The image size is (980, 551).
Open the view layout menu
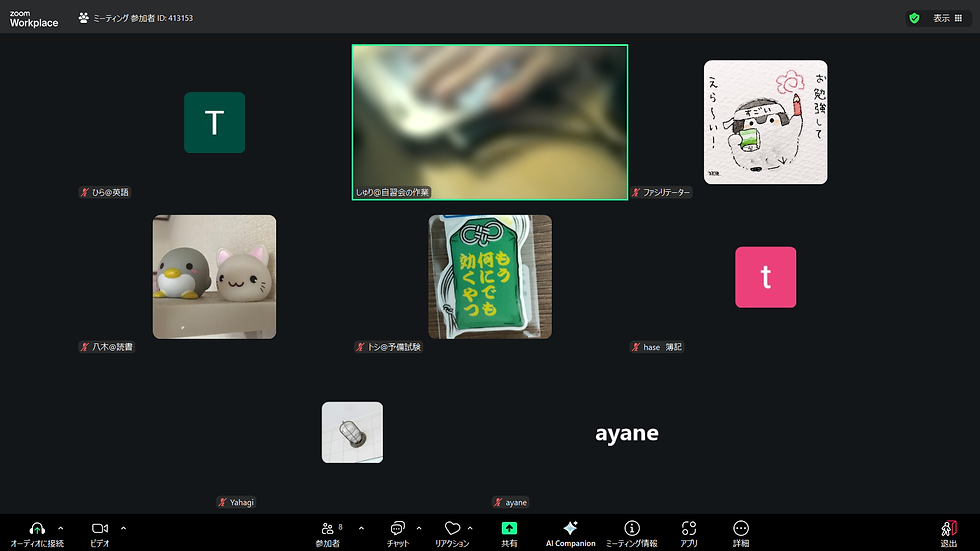948,18
